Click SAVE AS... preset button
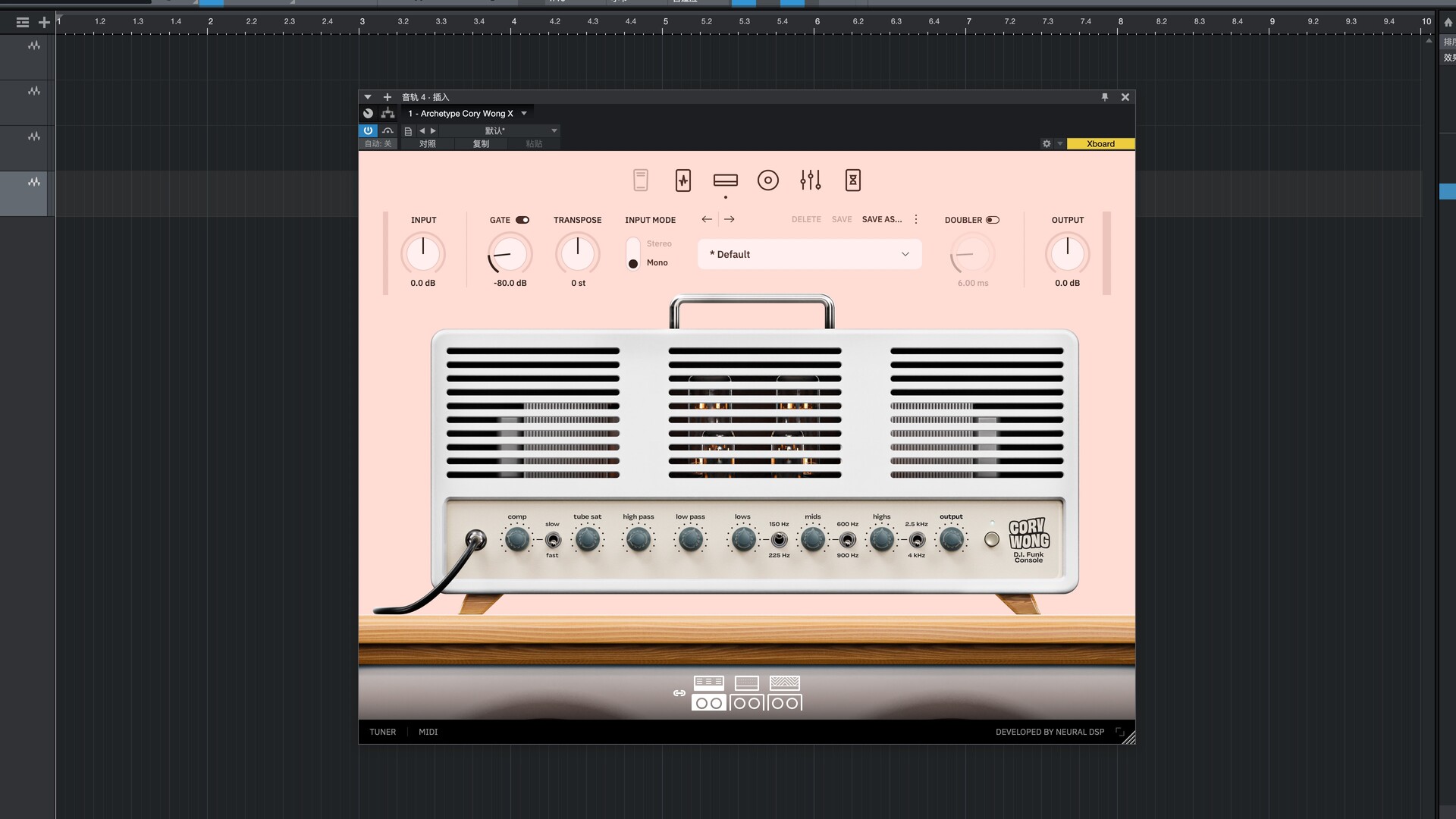Screen dimensions: 1456x819 [881, 219]
